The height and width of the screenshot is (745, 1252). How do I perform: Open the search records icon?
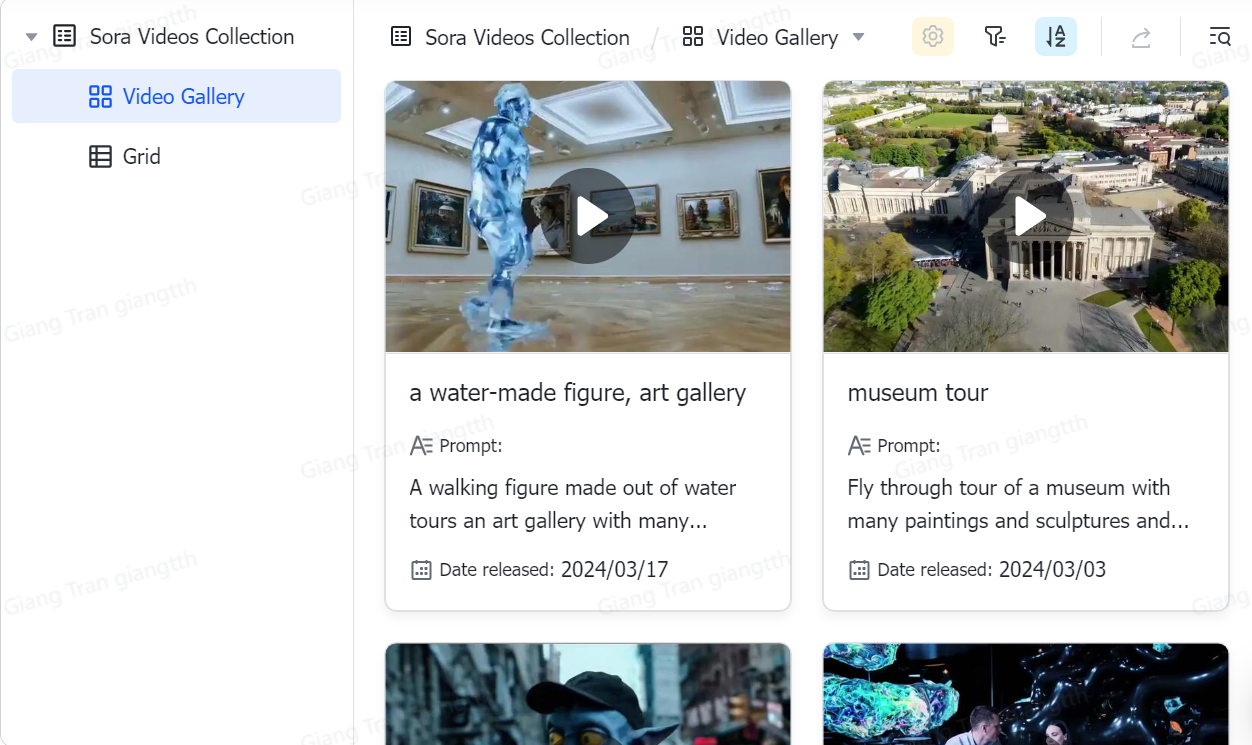click(1220, 36)
